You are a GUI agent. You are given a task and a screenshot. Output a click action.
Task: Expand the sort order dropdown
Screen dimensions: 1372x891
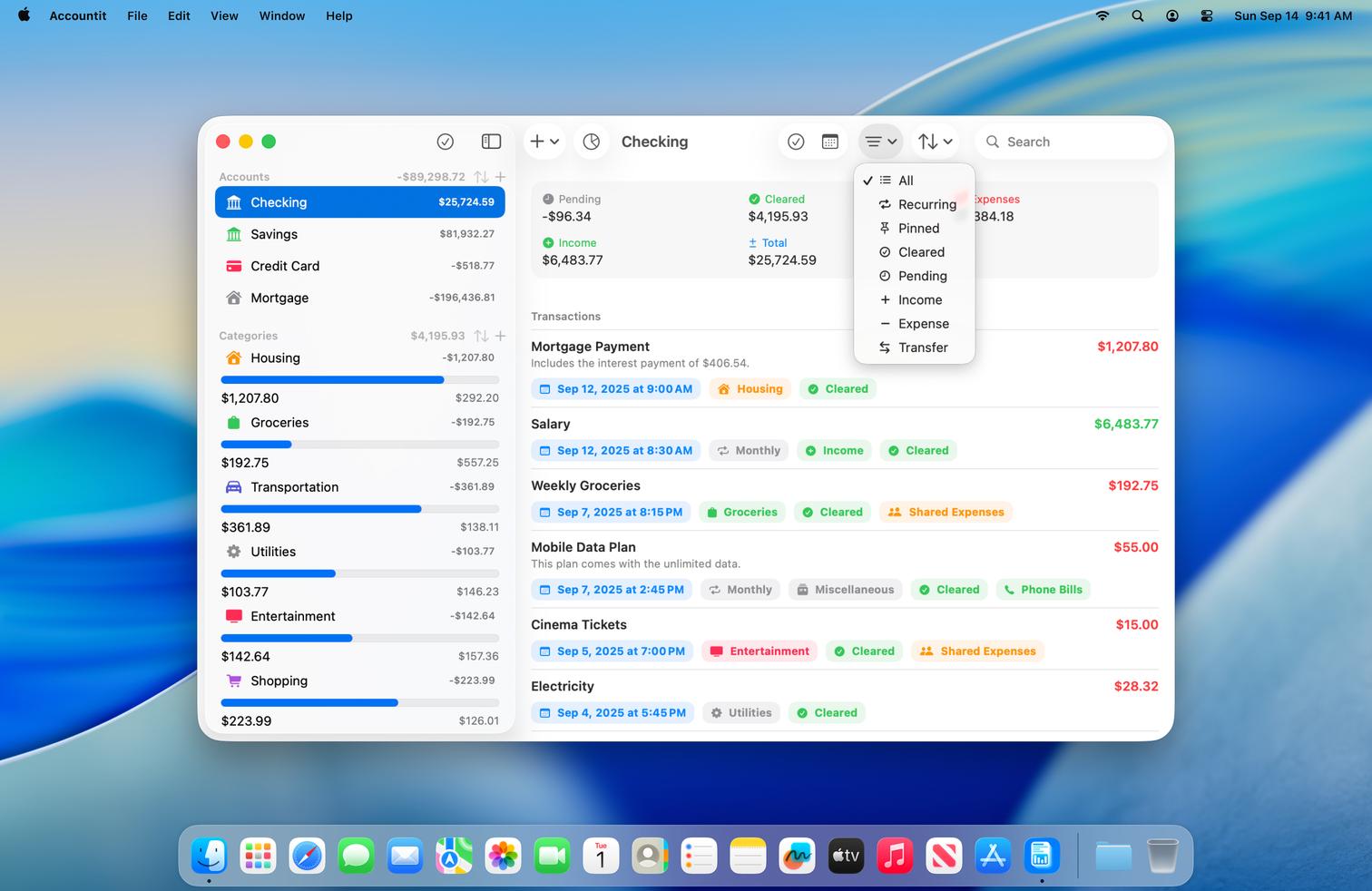coord(935,142)
